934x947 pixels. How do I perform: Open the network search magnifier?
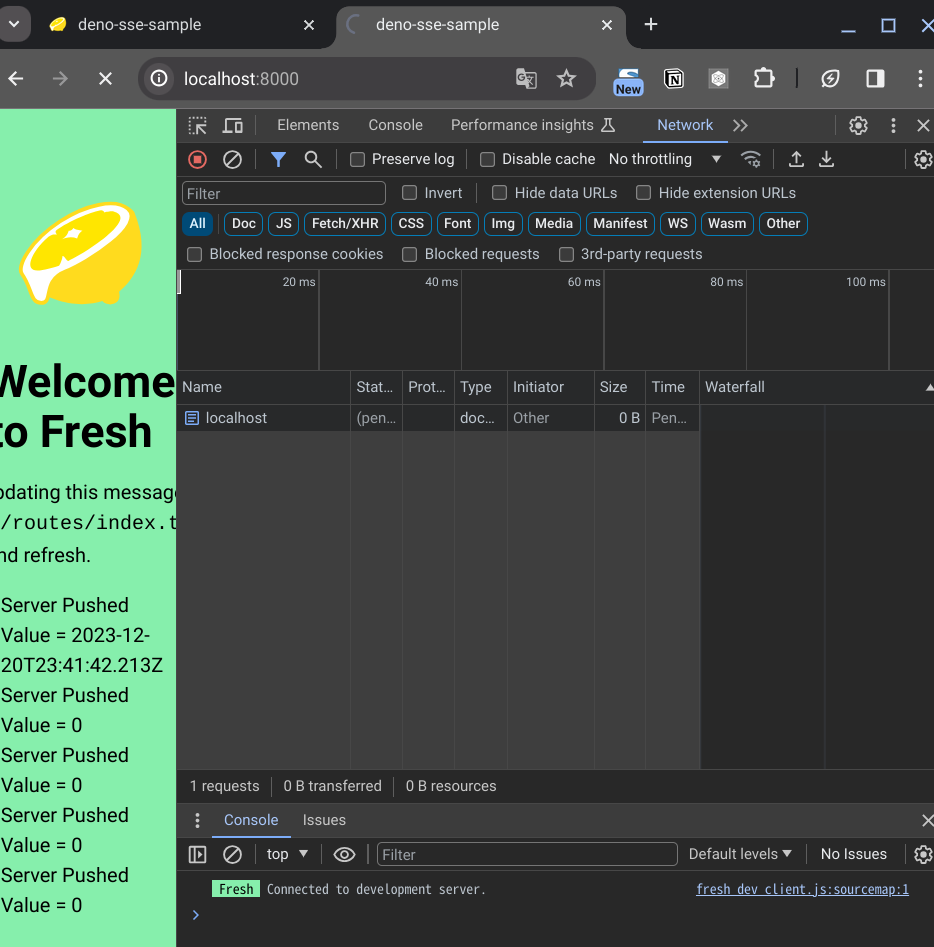coord(313,159)
